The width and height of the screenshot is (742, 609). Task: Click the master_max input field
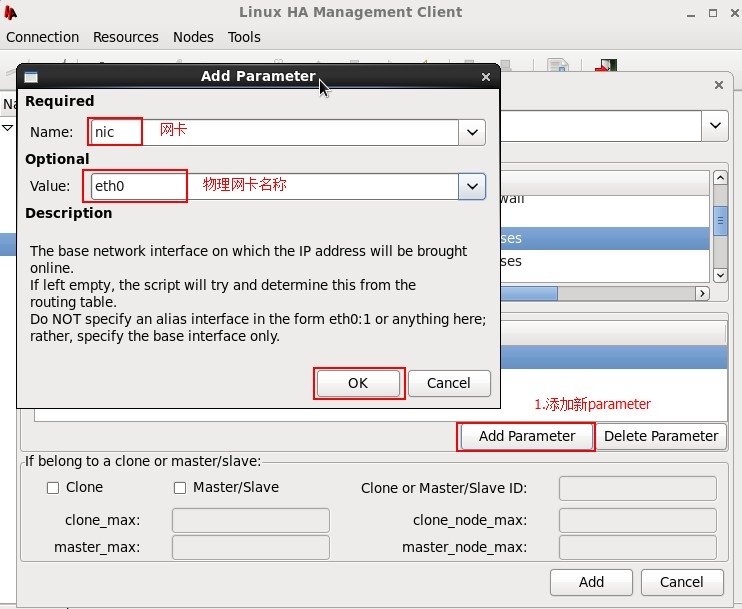[251, 547]
